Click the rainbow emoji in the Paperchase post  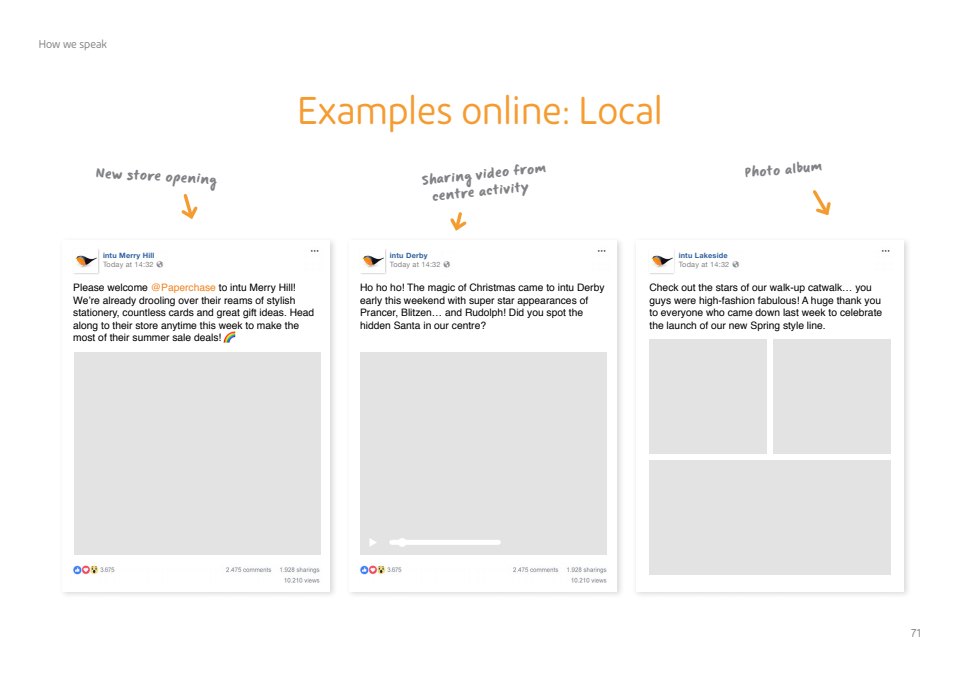pyautogui.click(x=230, y=337)
